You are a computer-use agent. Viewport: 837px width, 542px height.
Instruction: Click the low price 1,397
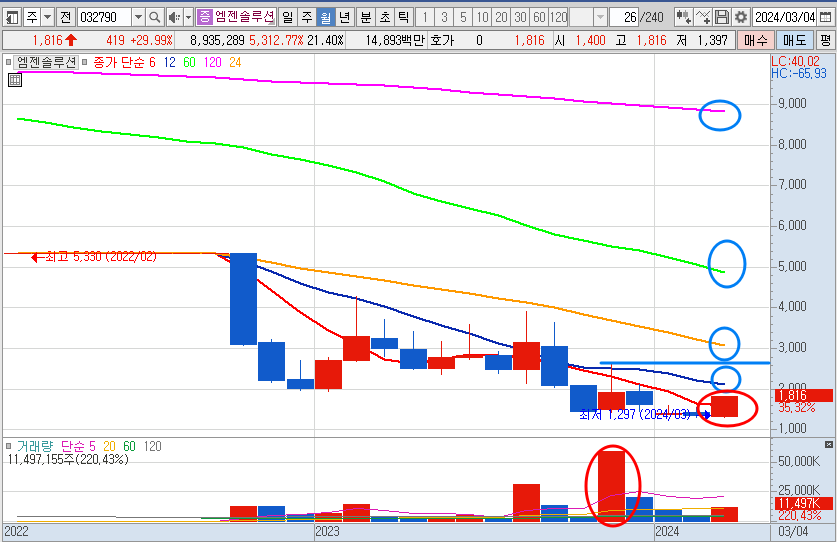(713, 41)
